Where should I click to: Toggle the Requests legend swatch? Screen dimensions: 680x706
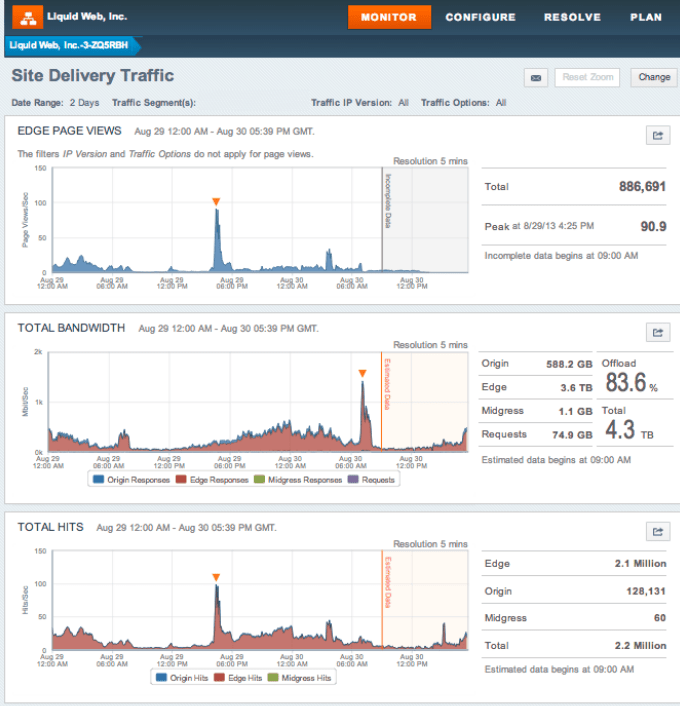pyautogui.click(x=353, y=479)
